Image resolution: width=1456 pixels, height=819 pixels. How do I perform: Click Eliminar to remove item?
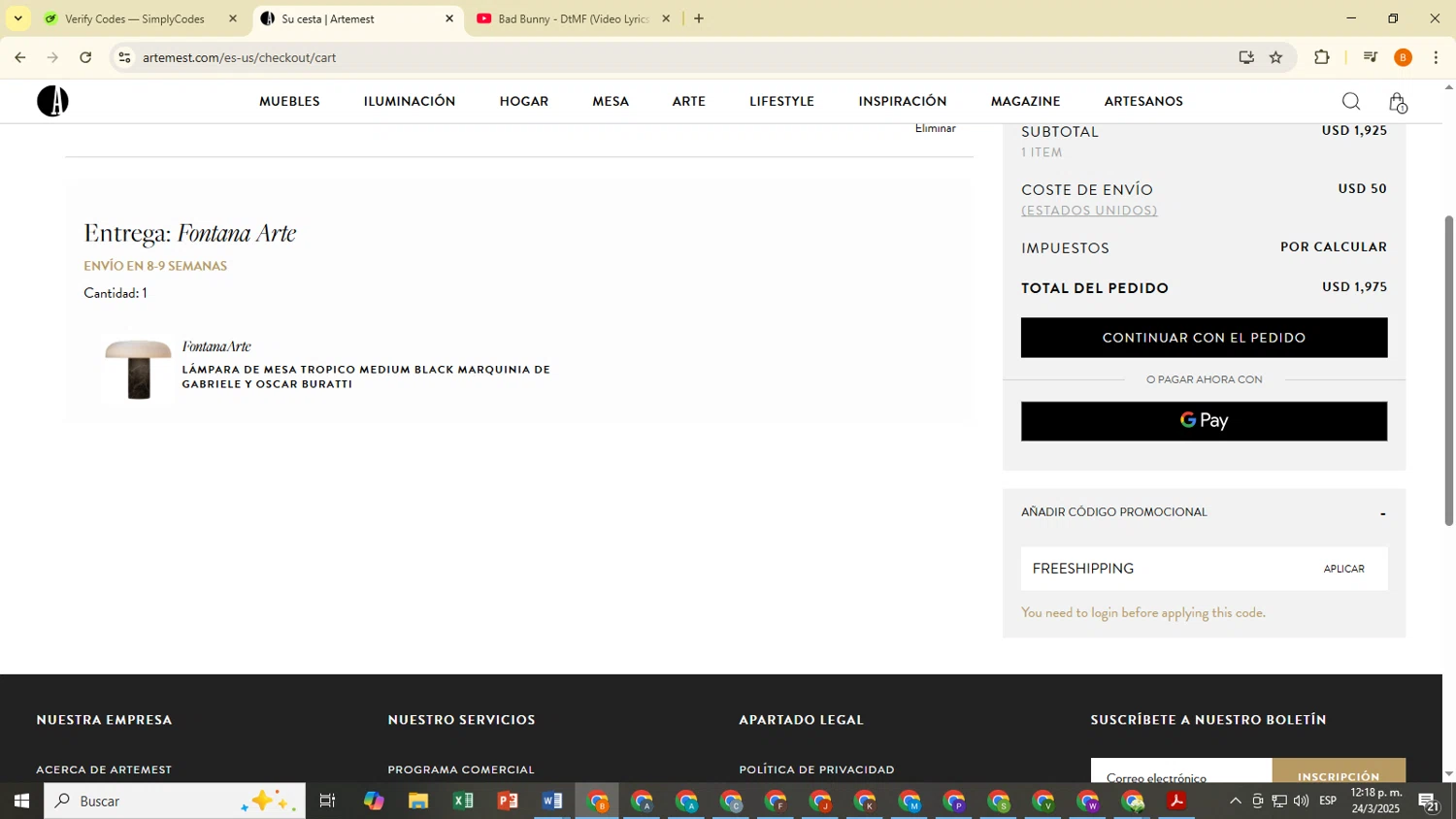935,128
